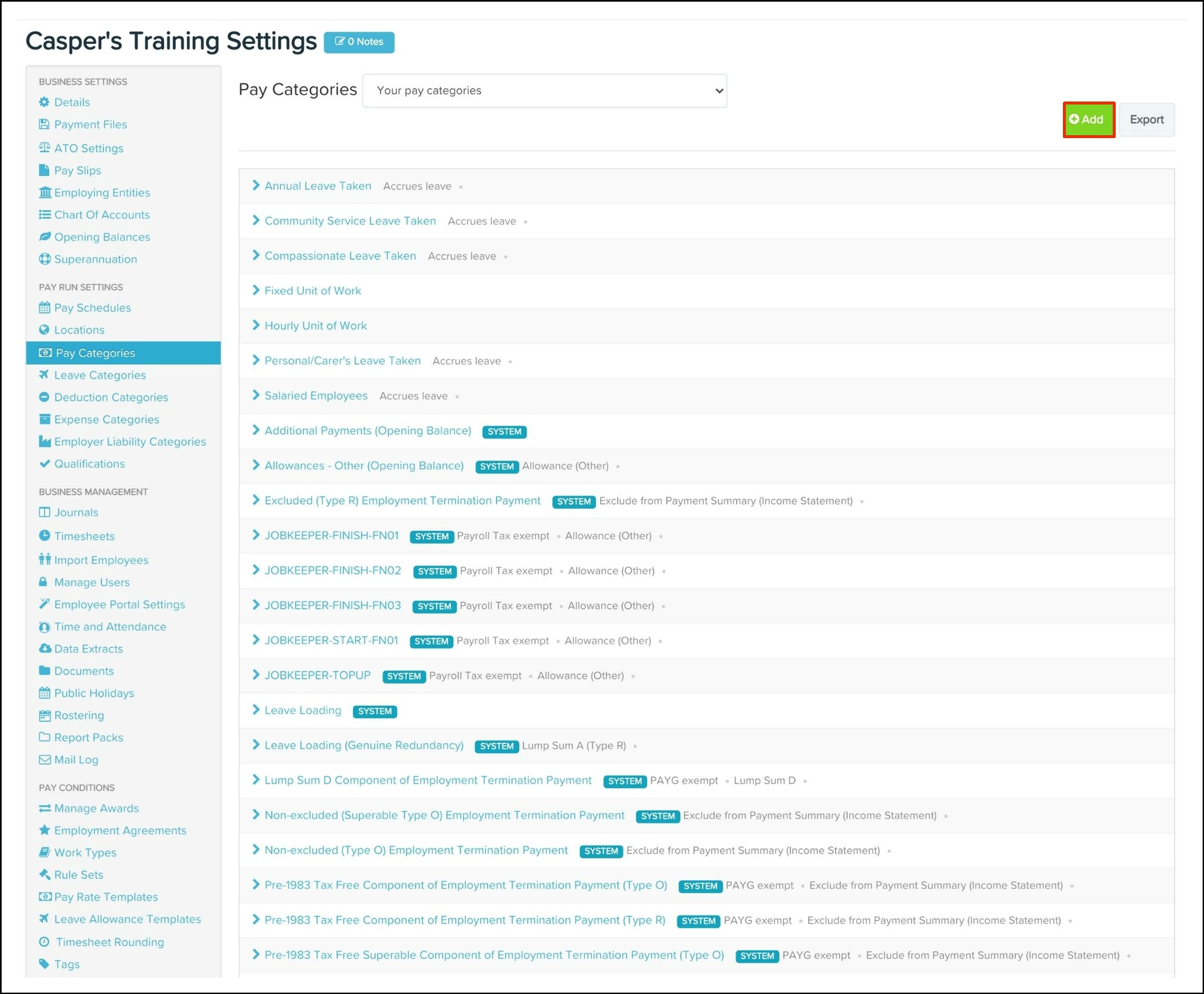
Task: Click the bank icon beside Employing Entities
Action: [x=44, y=192]
